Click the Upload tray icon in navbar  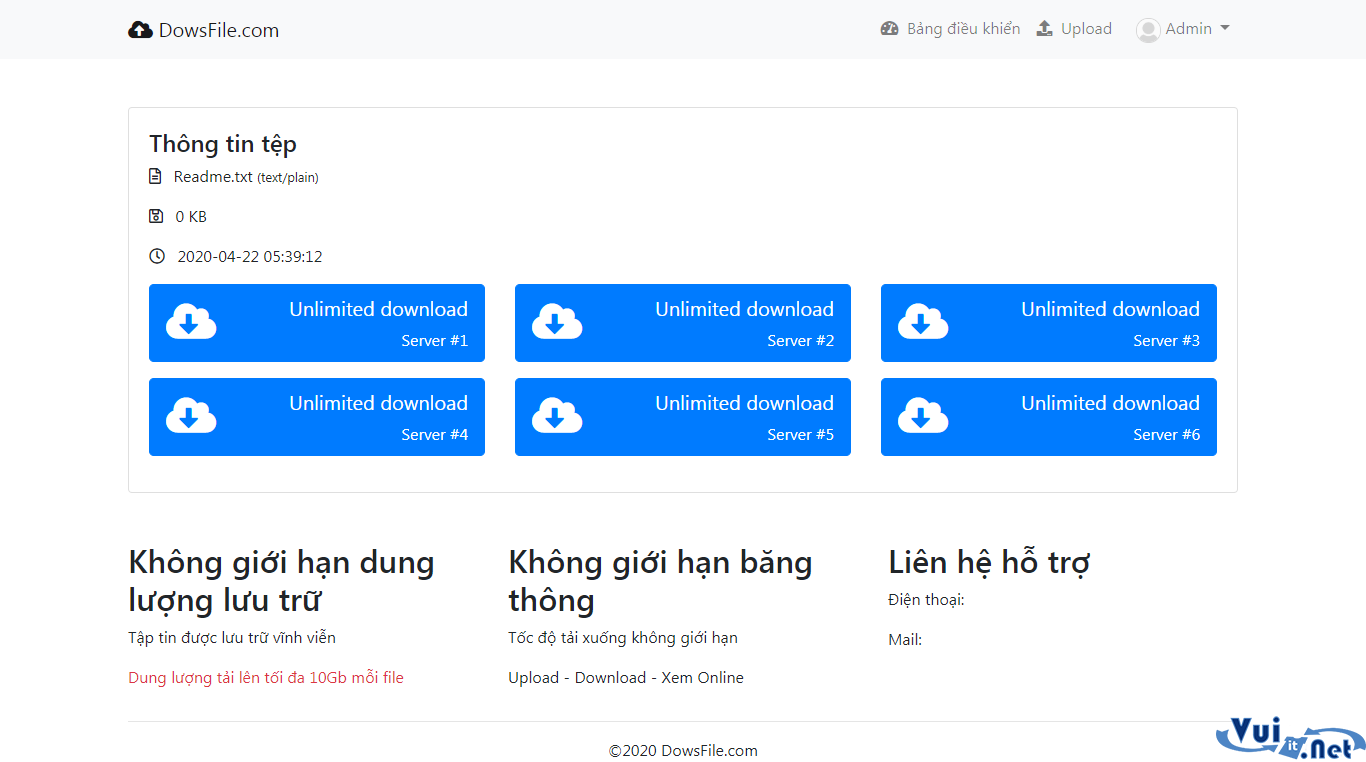1044,29
